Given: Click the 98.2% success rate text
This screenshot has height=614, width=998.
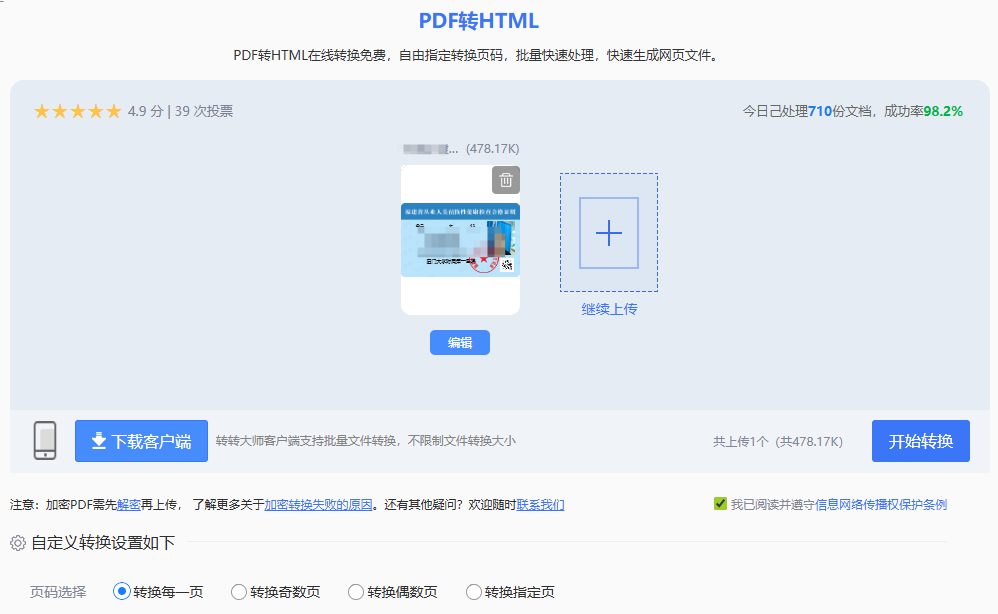Looking at the screenshot, I should tap(943, 111).
